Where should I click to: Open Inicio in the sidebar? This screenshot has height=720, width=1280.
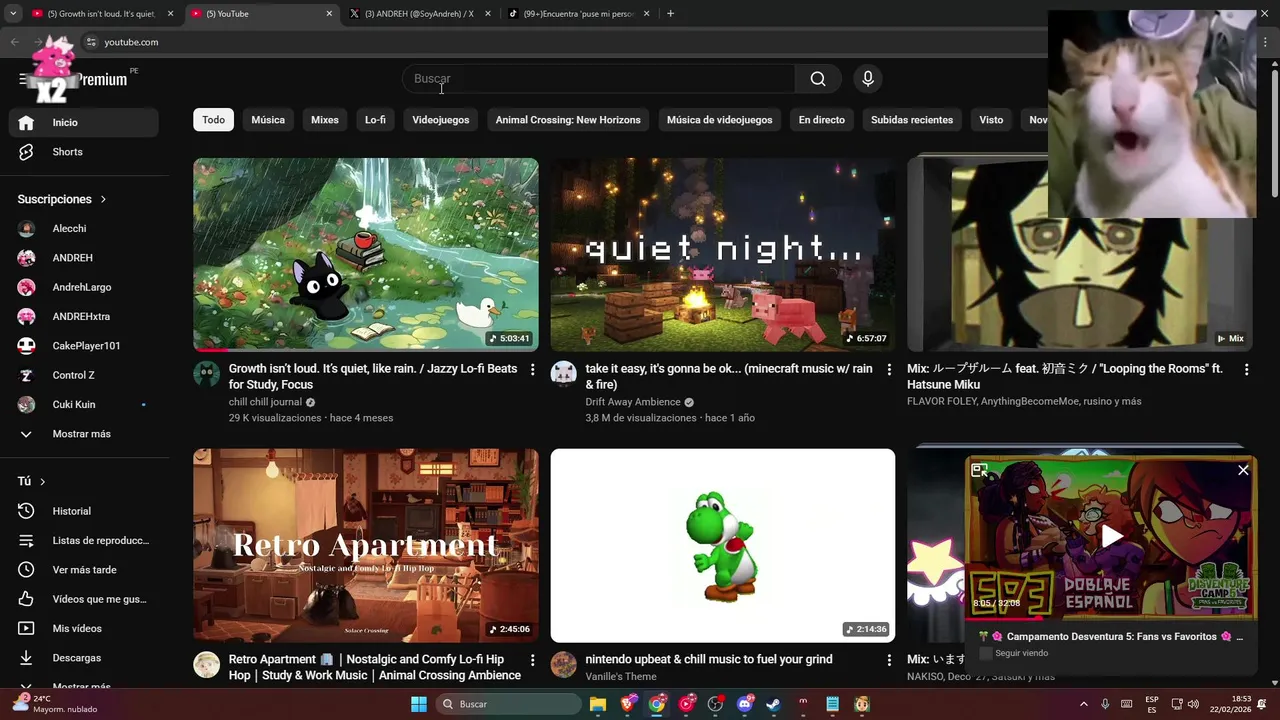(84, 122)
